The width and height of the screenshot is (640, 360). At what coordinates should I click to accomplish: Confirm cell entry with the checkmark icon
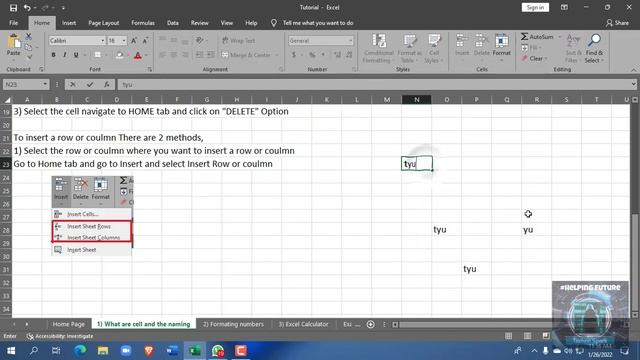pos(90,84)
